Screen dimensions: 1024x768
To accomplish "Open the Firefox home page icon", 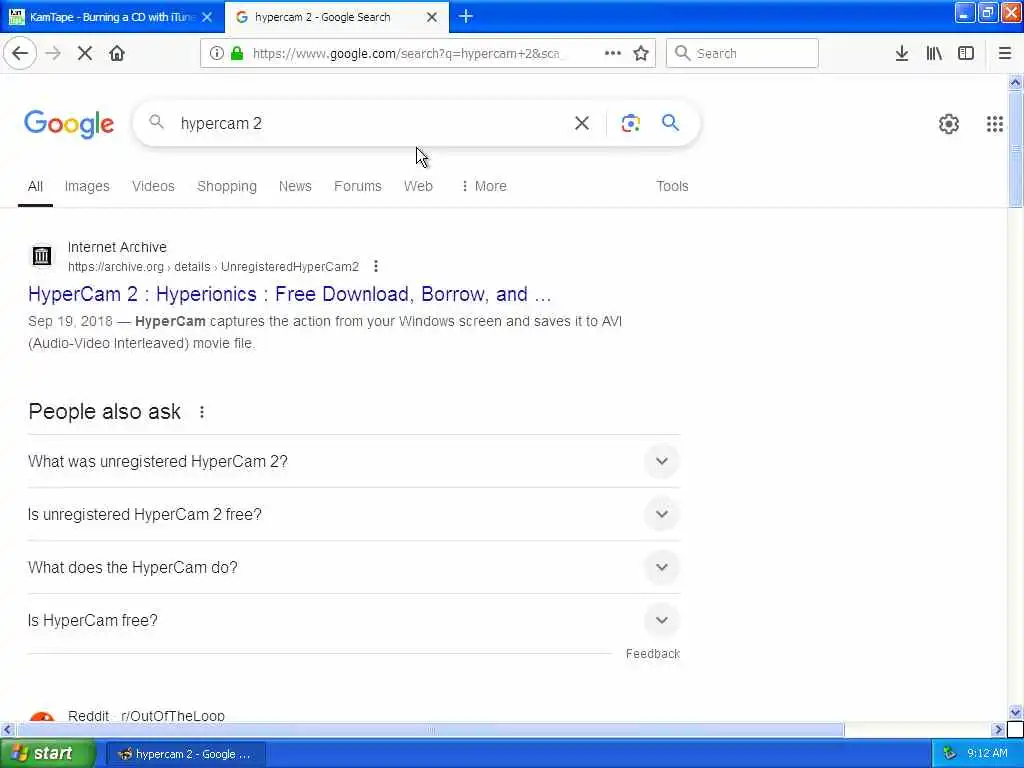I will click(x=117, y=54).
